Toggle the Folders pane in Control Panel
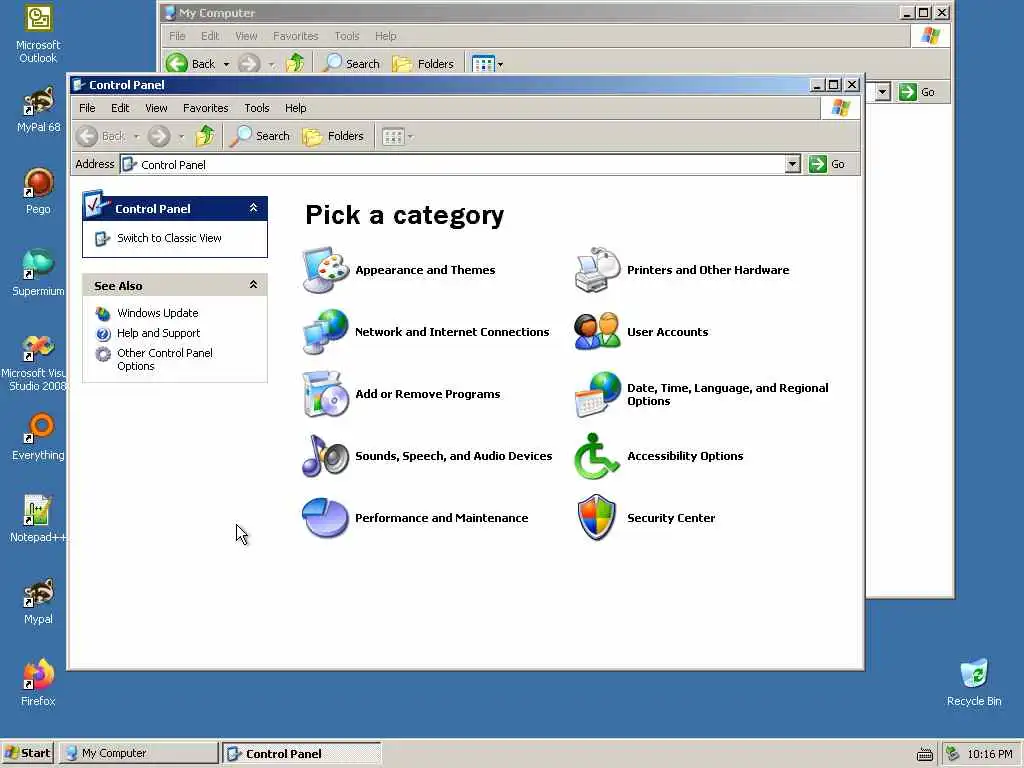 [x=333, y=136]
